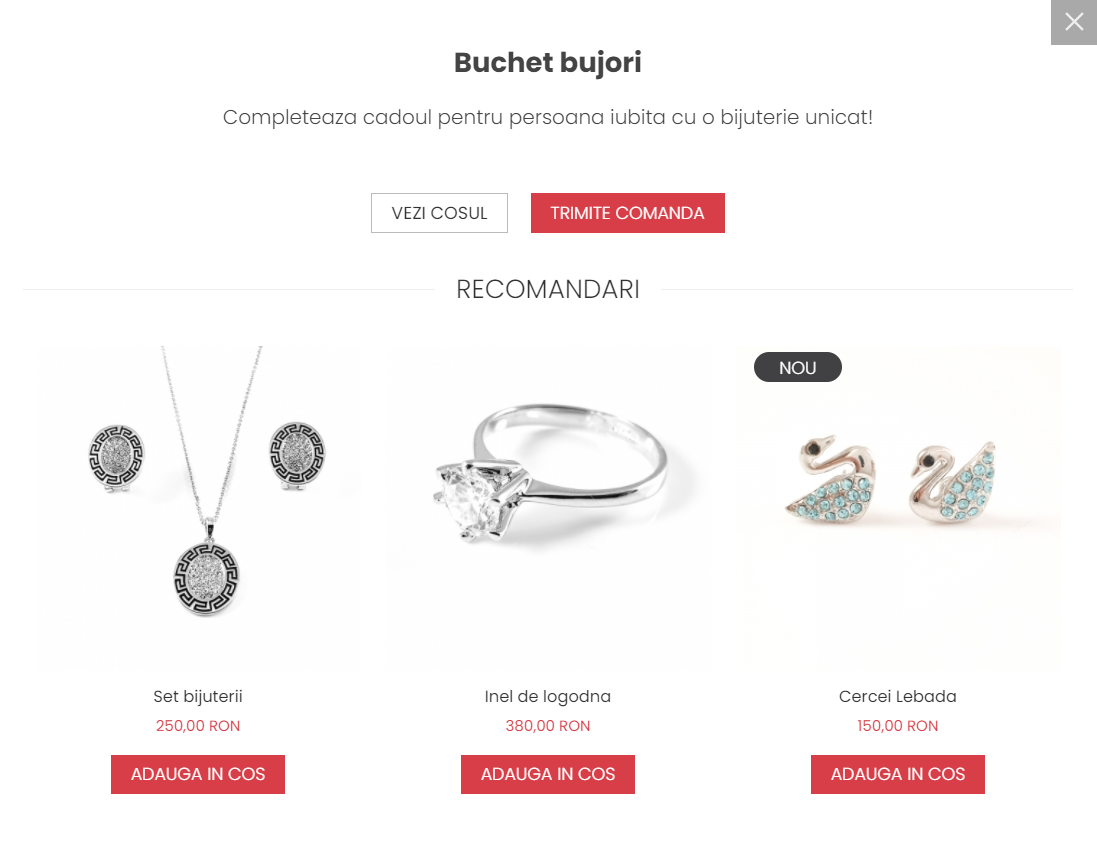The width and height of the screenshot is (1097, 853).
Task: Click the RECOMANDARI section heading
Action: tap(548, 289)
